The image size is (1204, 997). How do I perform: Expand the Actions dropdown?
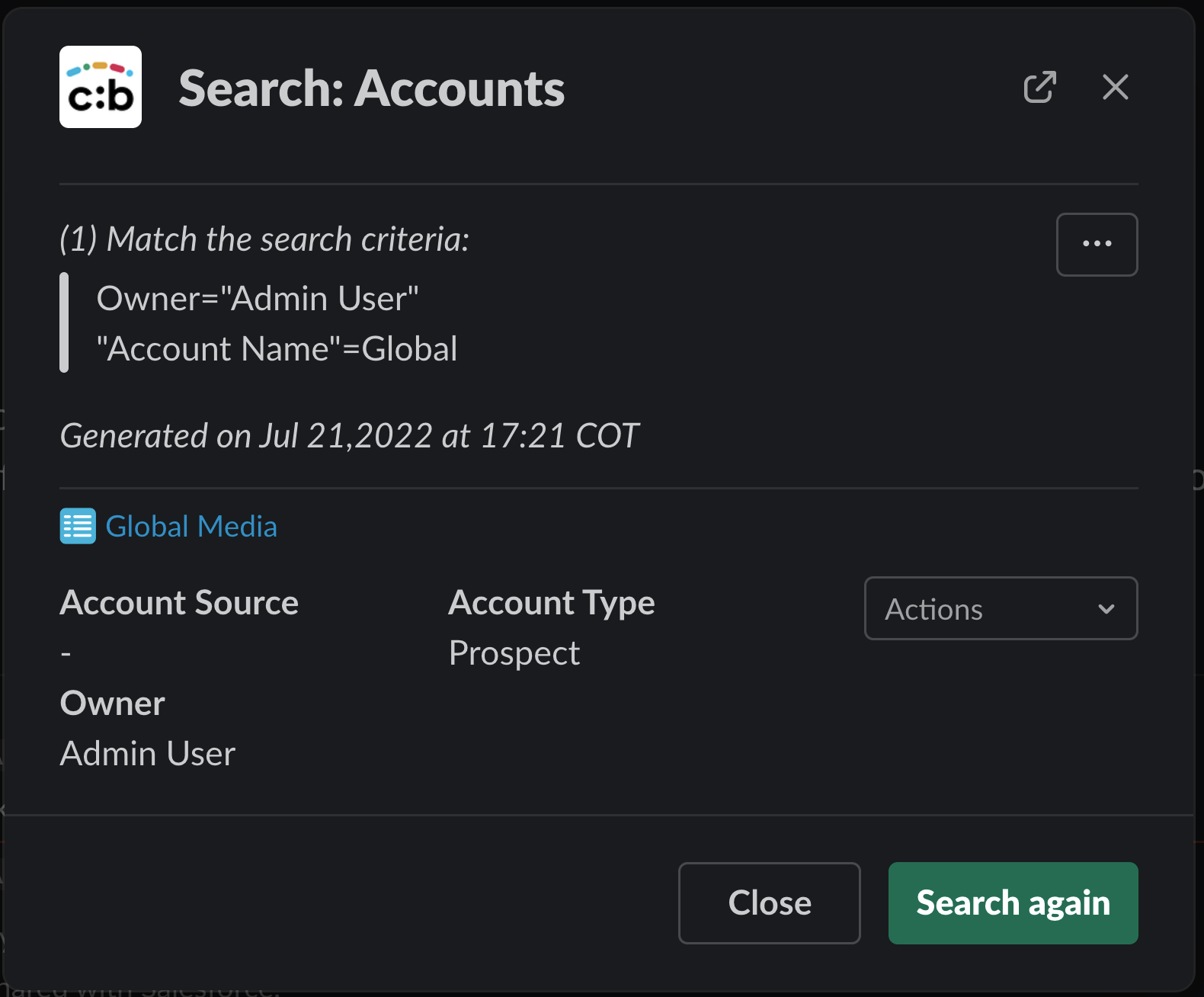click(1000, 608)
